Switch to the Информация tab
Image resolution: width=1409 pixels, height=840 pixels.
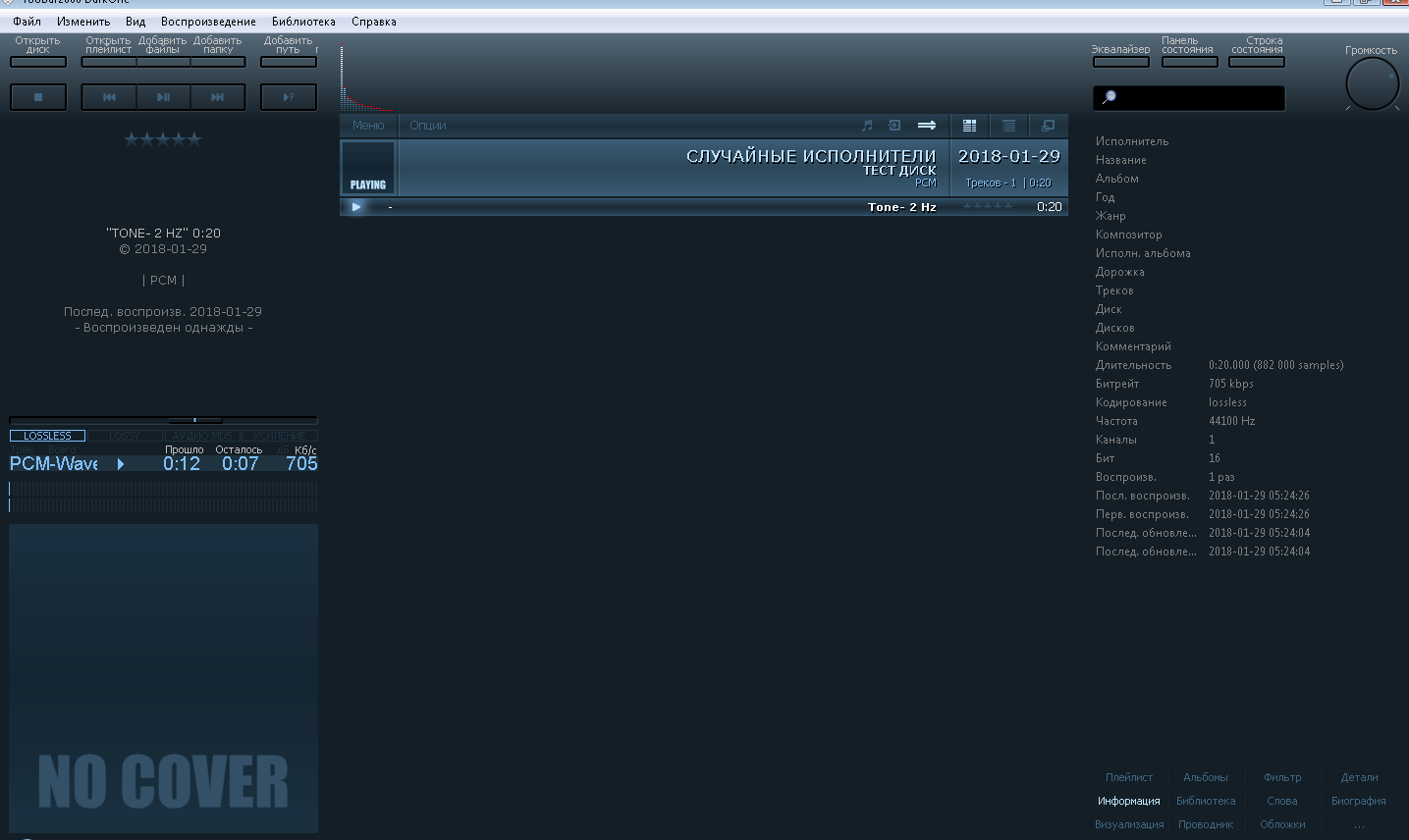(1129, 801)
